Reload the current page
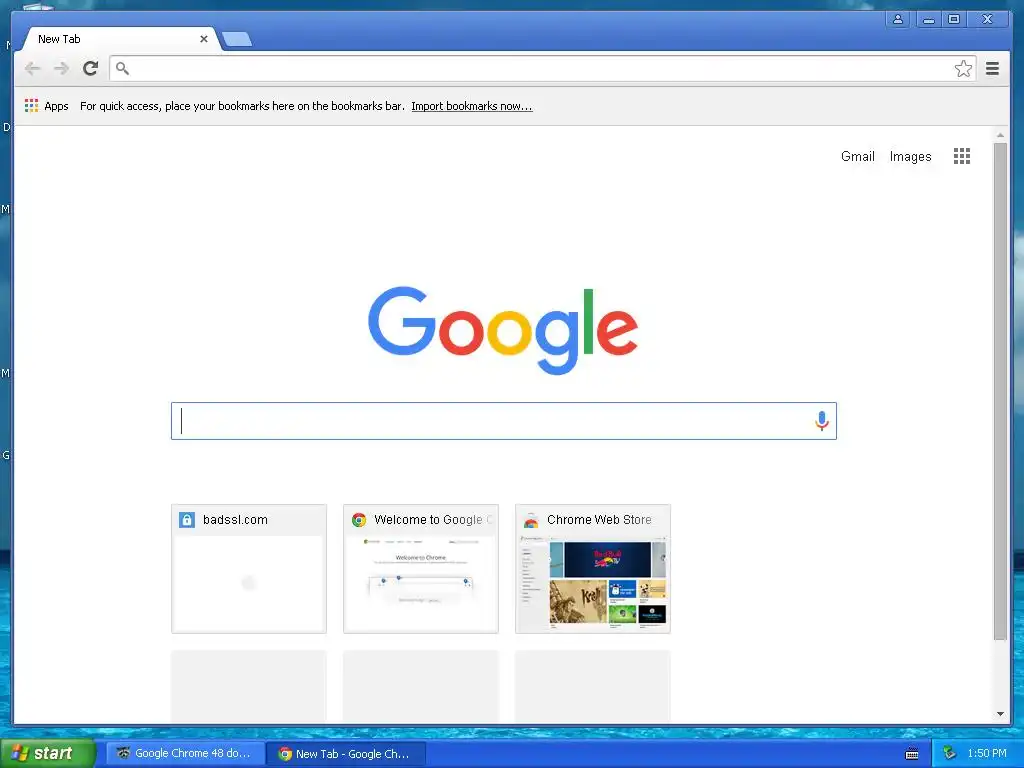1024x768 pixels. pyautogui.click(x=91, y=68)
